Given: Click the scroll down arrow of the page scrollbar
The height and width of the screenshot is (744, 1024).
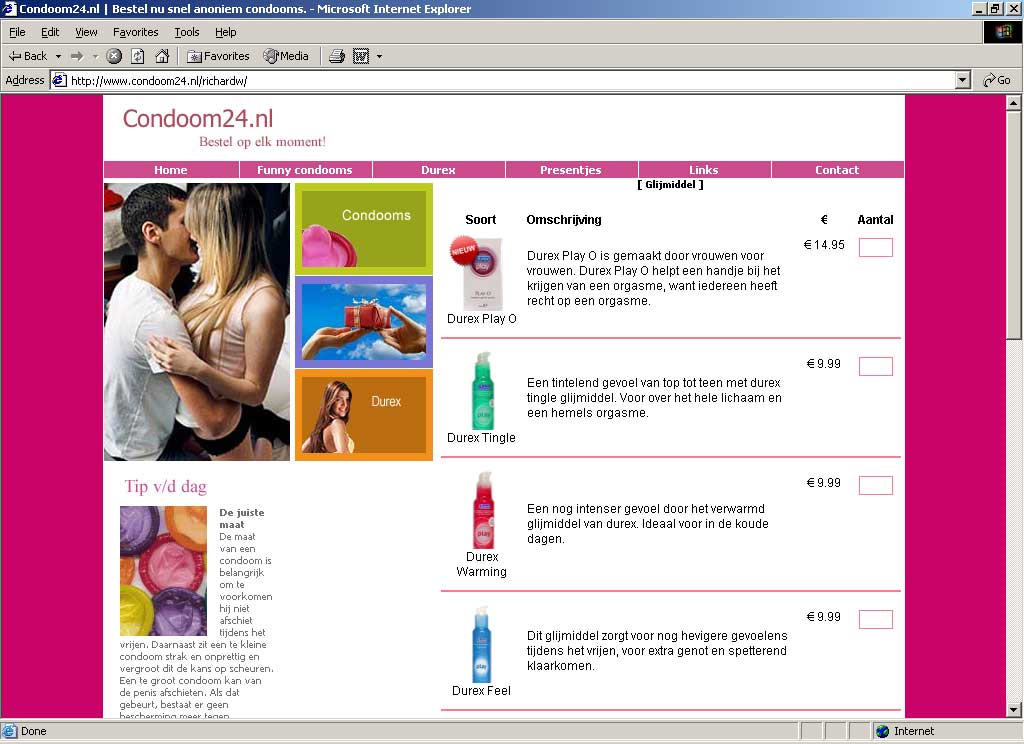Looking at the screenshot, I should (1013, 709).
